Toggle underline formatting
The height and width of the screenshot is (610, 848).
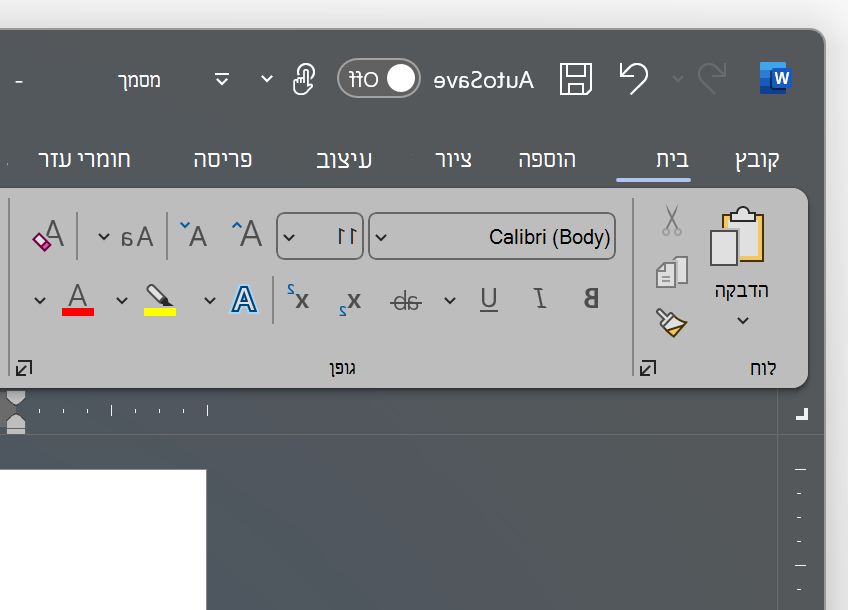[x=489, y=299]
